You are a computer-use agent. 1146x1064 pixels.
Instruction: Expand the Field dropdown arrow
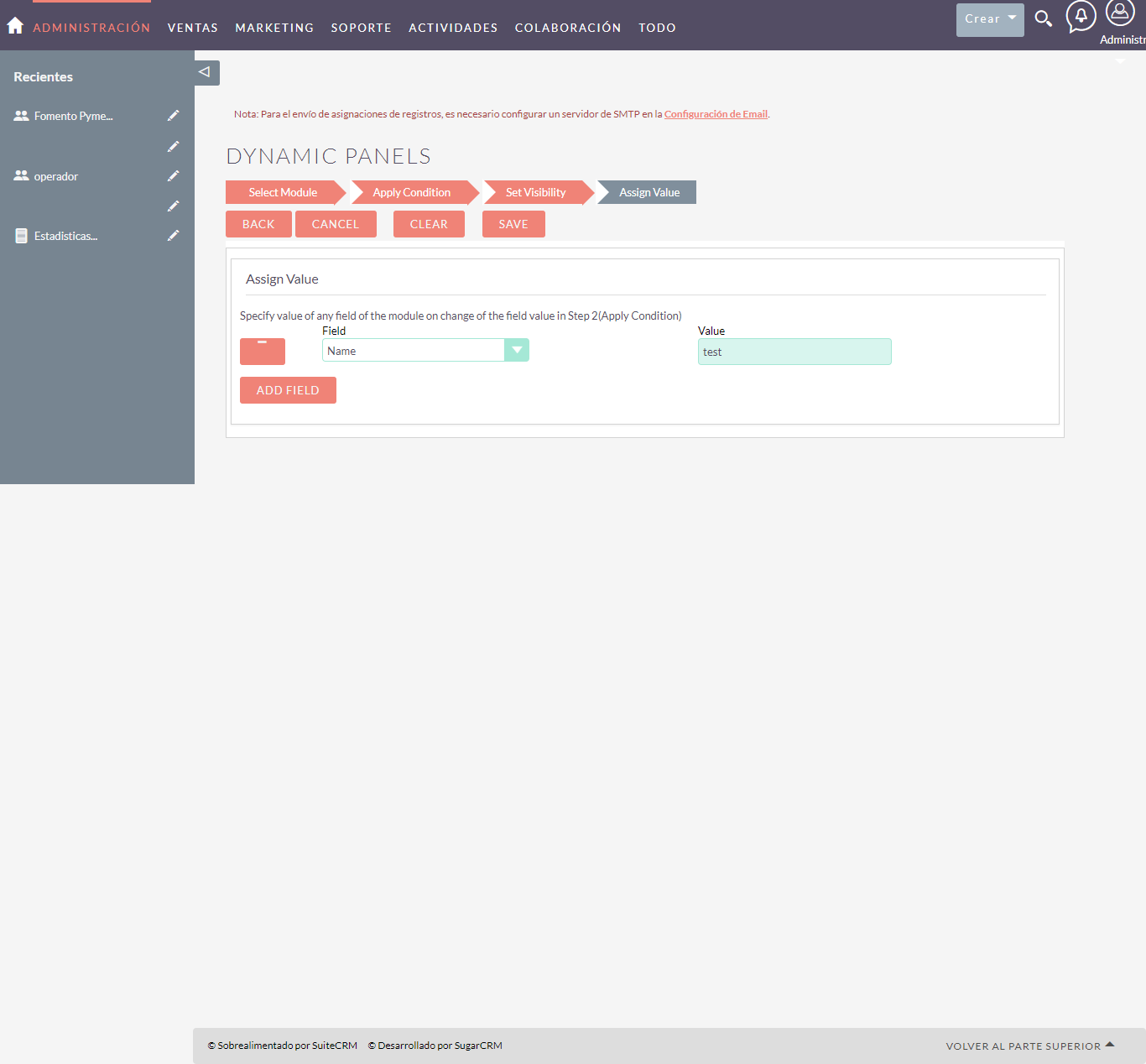coord(517,350)
